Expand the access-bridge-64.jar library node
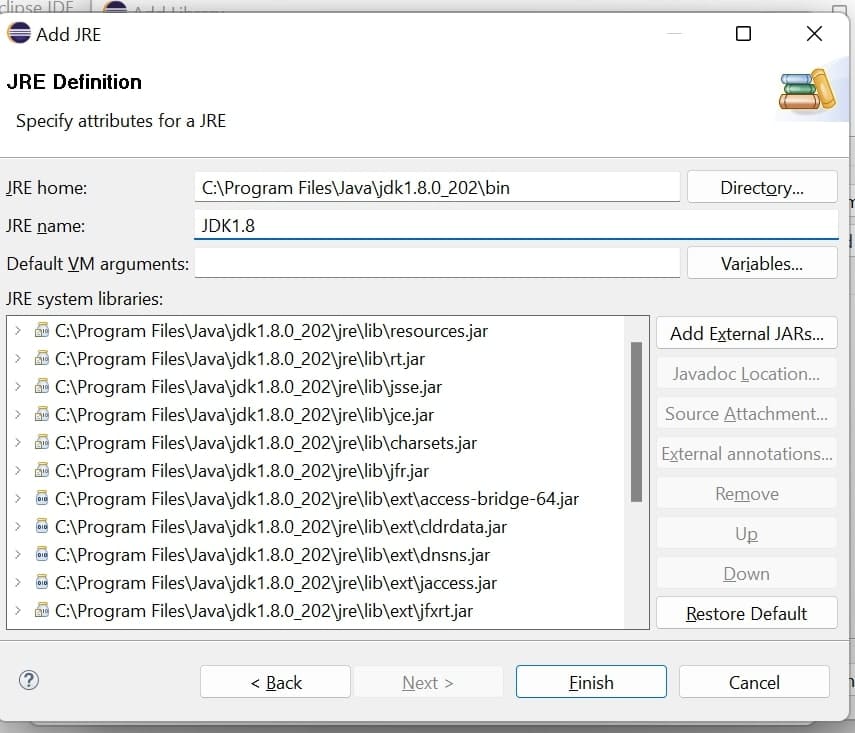The image size is (855, 733). [x=18, y=498]
